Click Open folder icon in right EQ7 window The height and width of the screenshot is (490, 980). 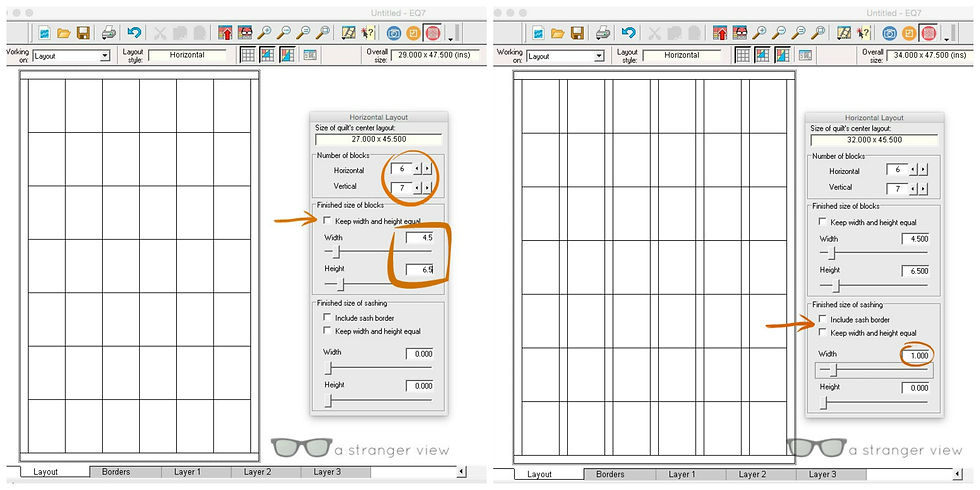coord(558,32)
